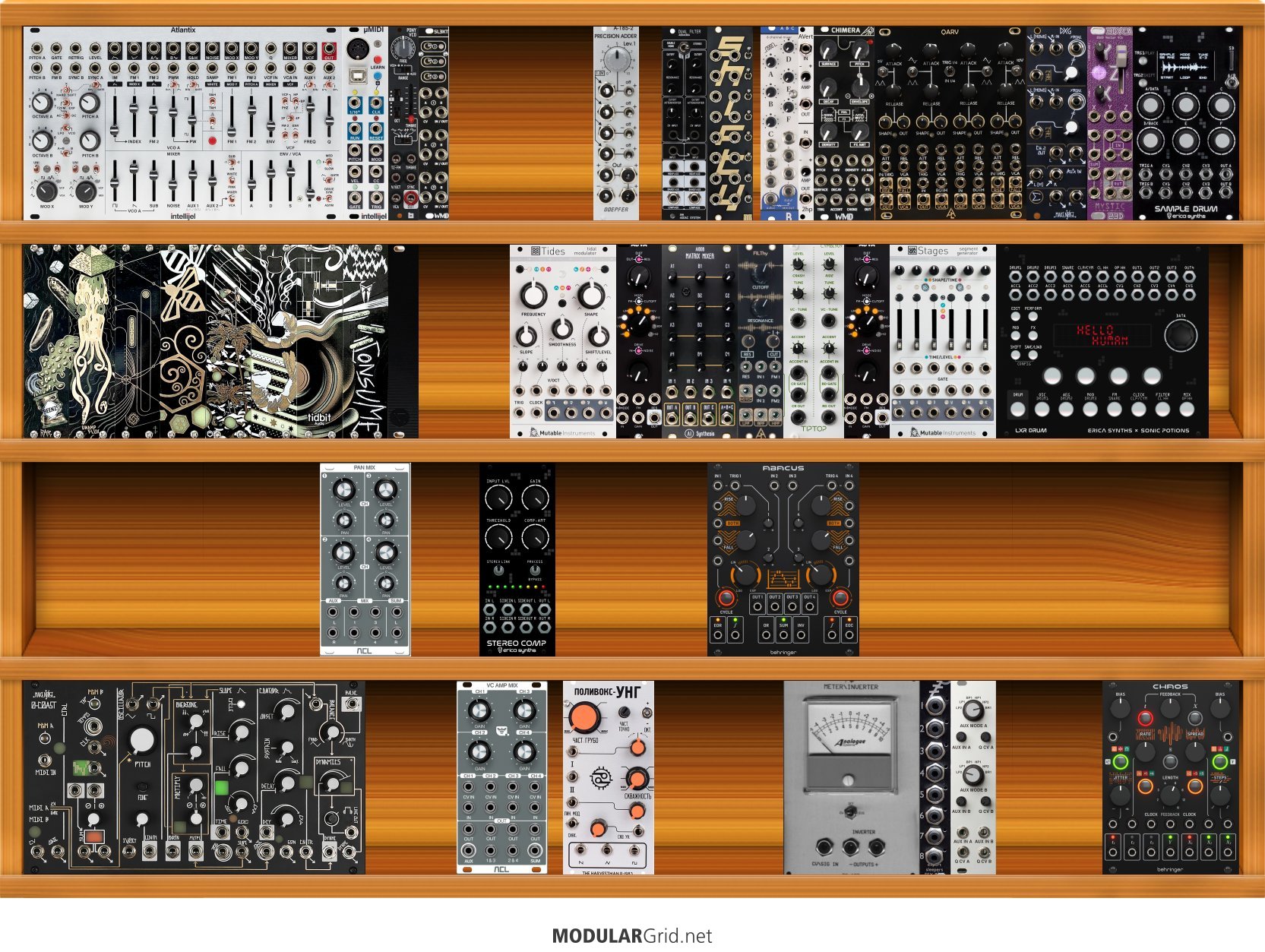
Task: Click the PITCH A knob on Atlantix
Action: click(x=90, y=103)
